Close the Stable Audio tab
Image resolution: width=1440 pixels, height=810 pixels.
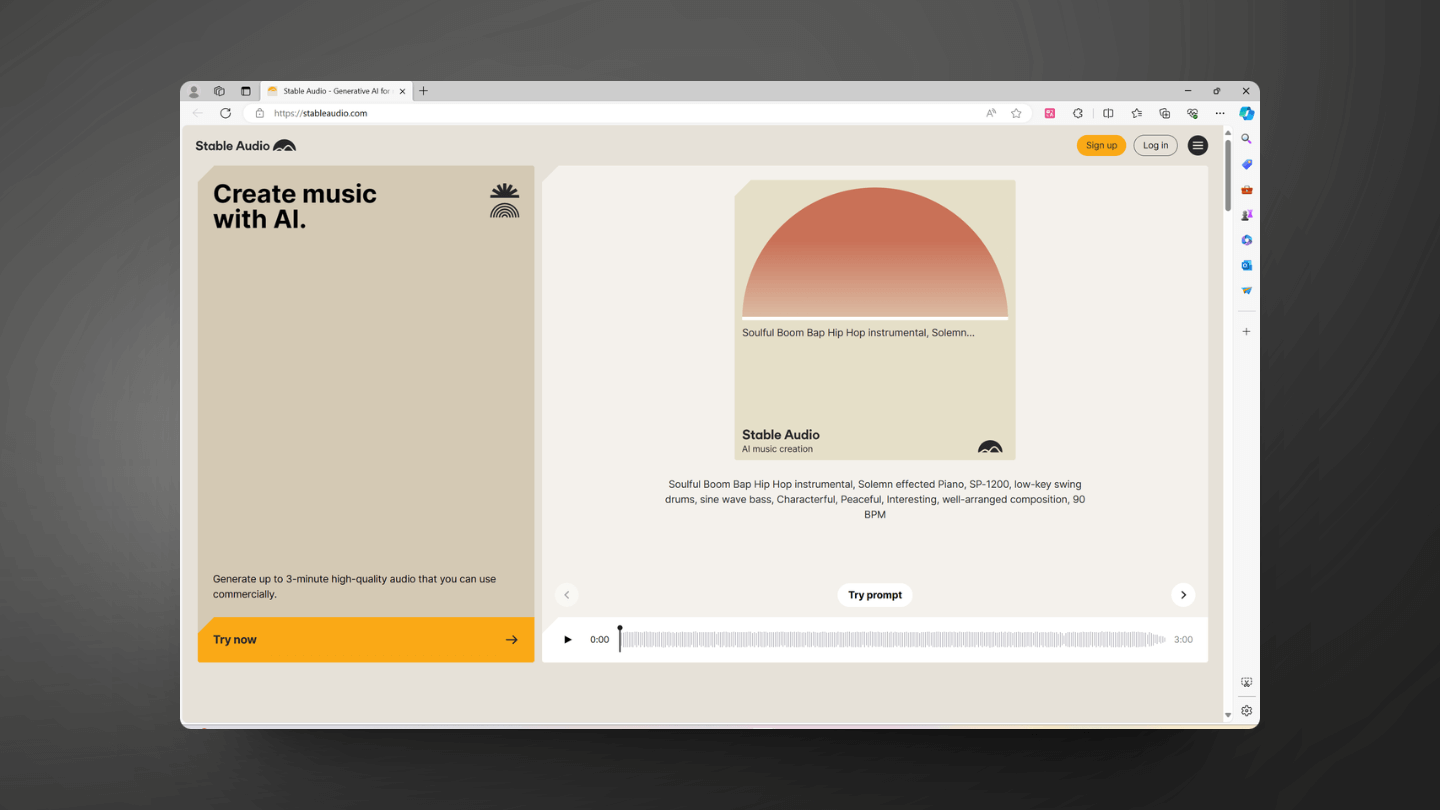(403, 91)
